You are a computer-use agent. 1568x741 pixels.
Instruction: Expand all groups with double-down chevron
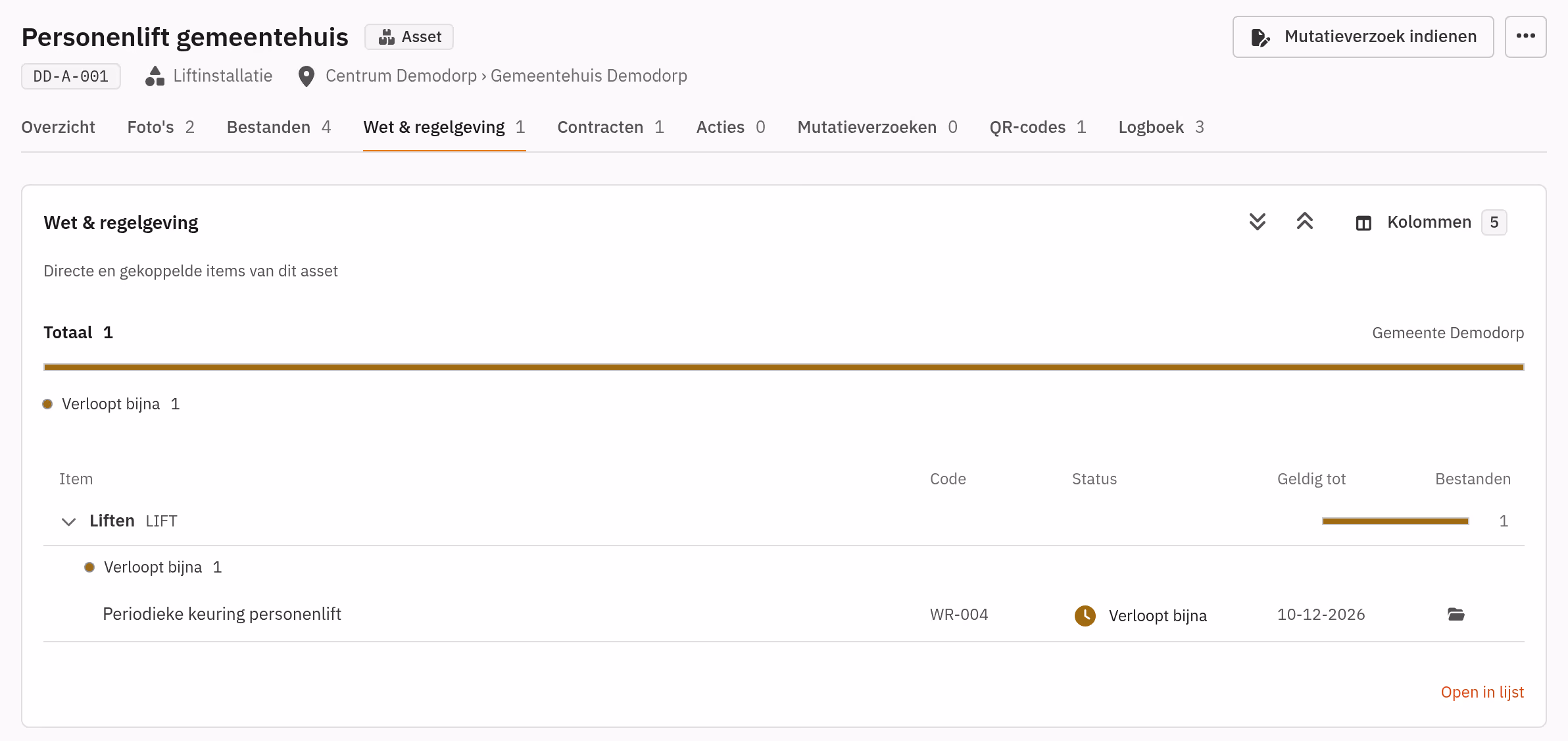tap(1257, 222)
